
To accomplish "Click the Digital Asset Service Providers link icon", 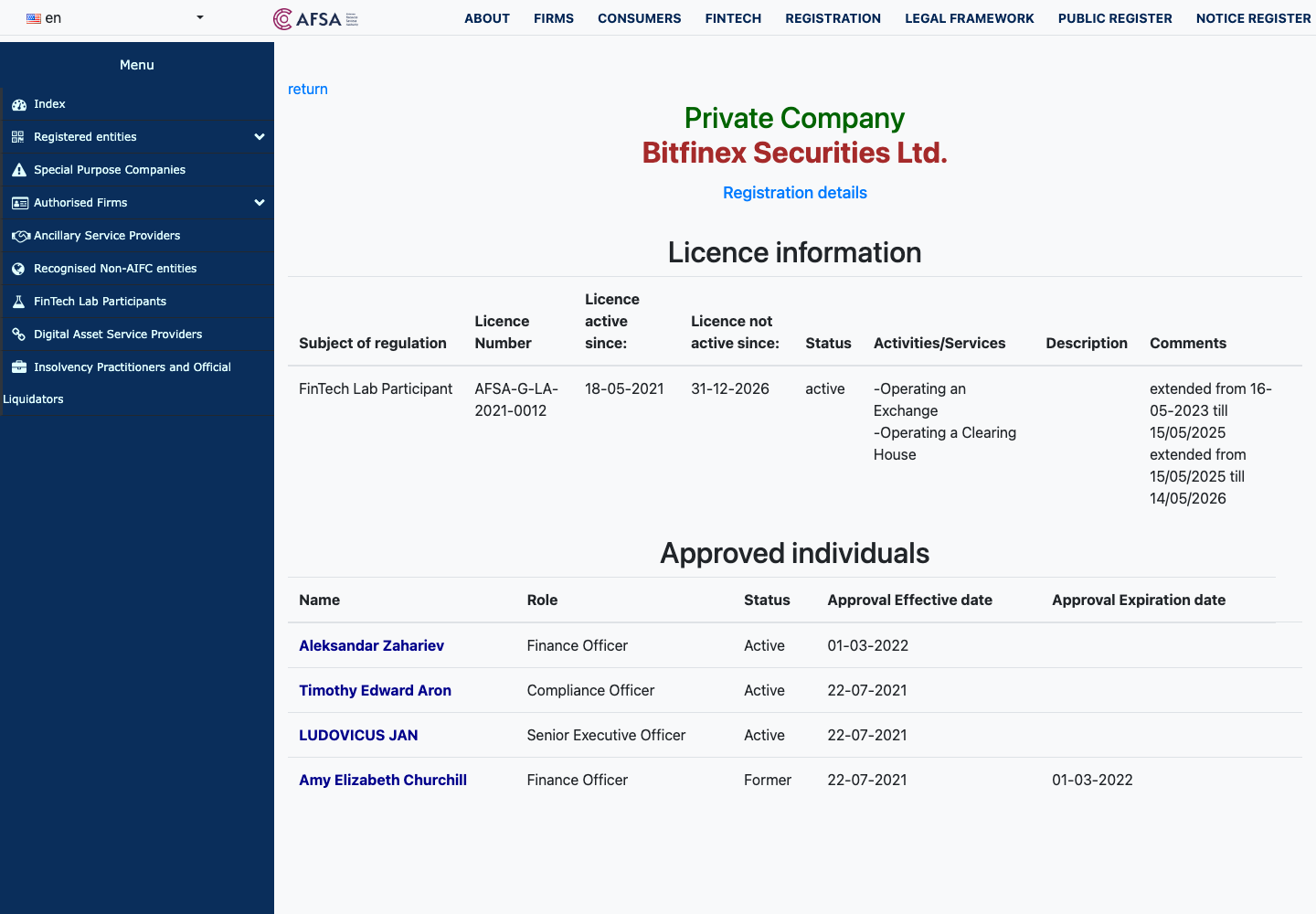I will coord(18,335).
